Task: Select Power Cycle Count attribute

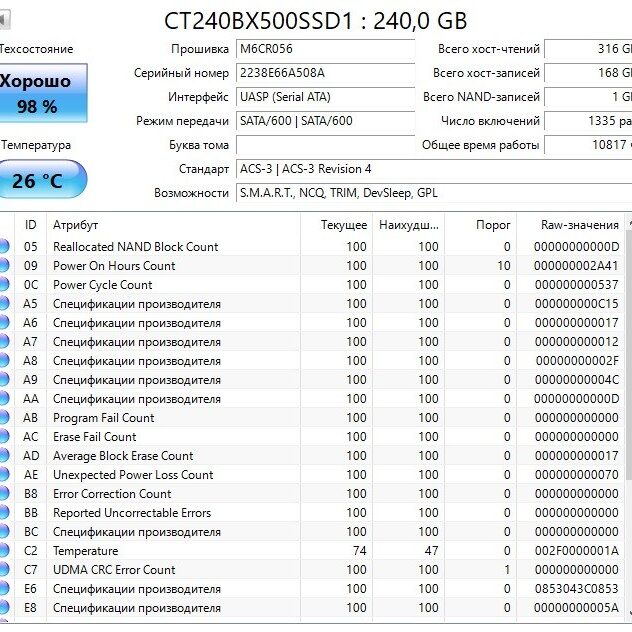Action: pyautogui.click(x=103, y=285)
